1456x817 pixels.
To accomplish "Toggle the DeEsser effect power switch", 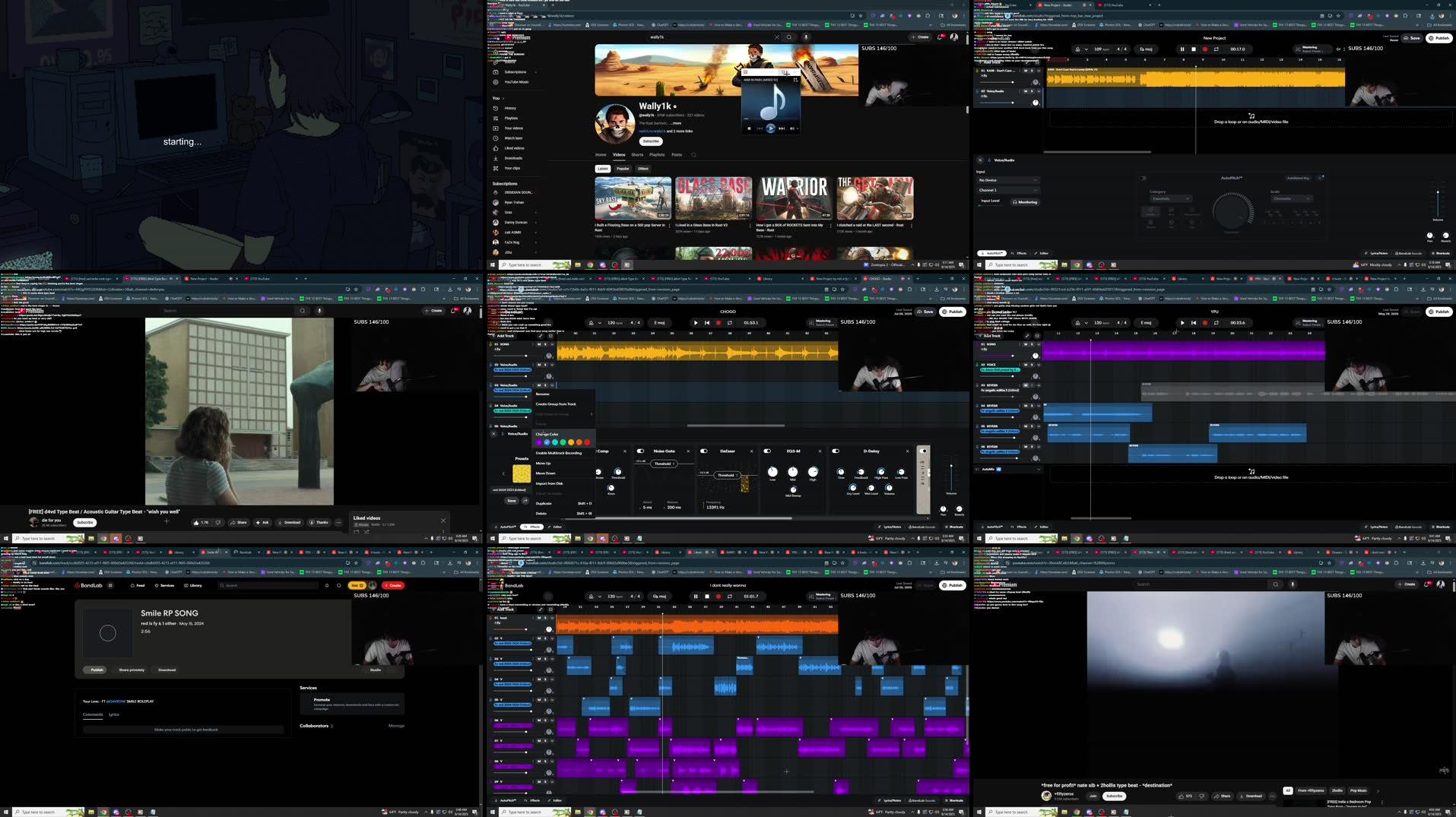I will coord(704,451).
